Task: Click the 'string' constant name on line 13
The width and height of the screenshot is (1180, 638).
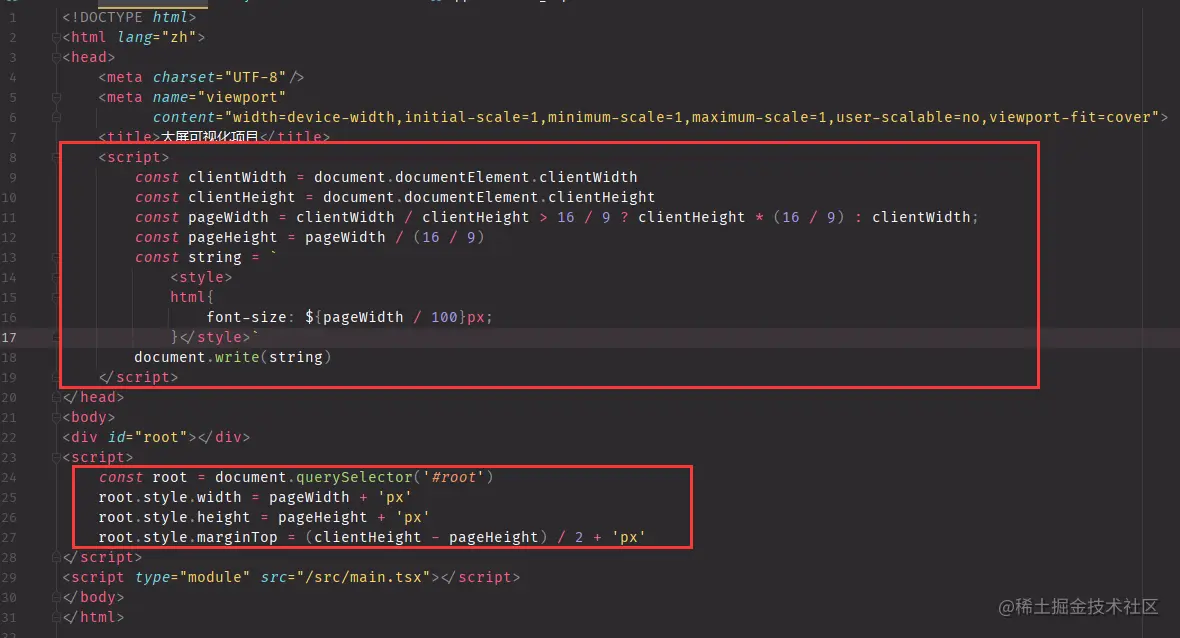Action: tap(214, 257)
